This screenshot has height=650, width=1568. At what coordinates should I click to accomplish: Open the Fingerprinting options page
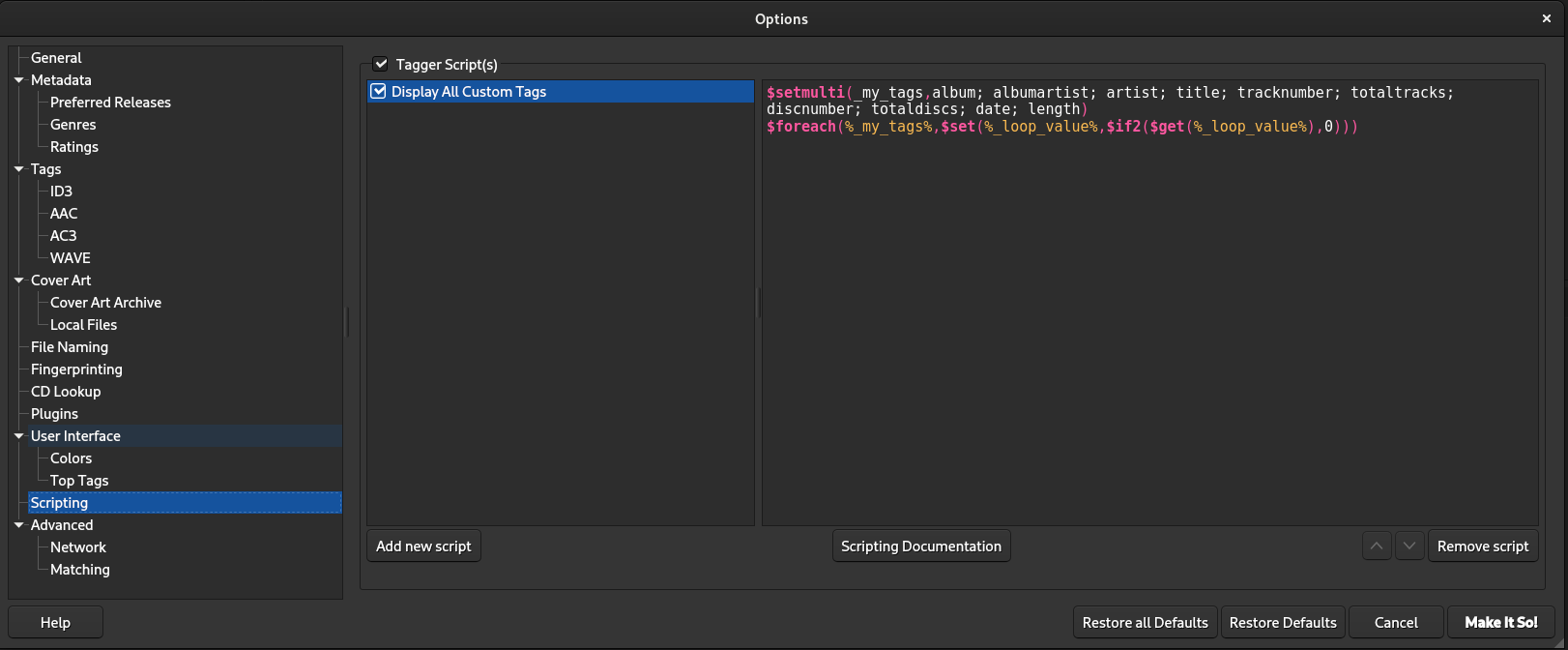click(x=76, y=369)
